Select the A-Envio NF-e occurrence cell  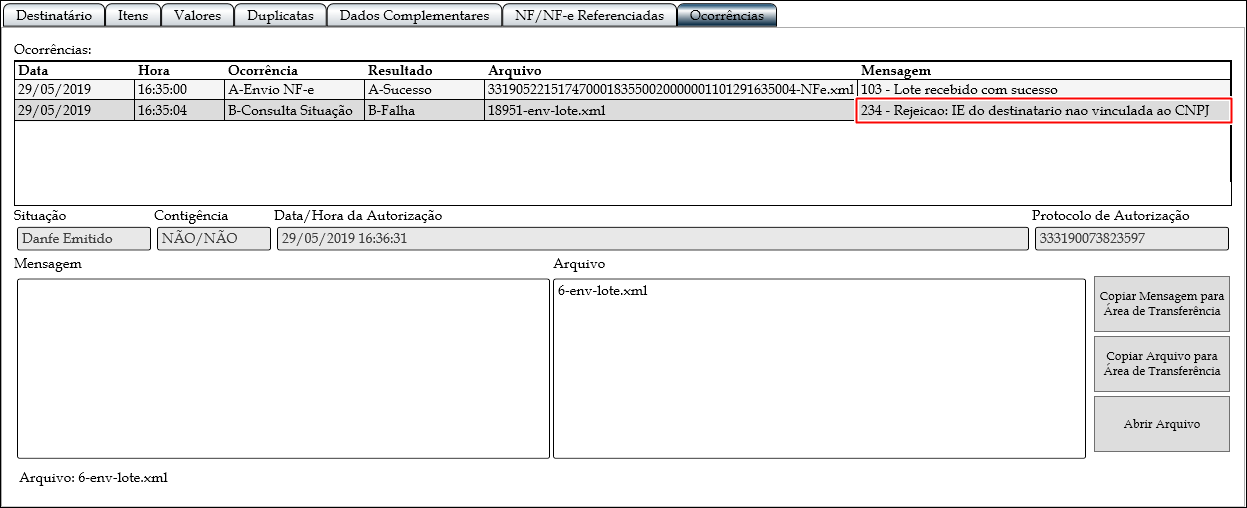(295, 90)
